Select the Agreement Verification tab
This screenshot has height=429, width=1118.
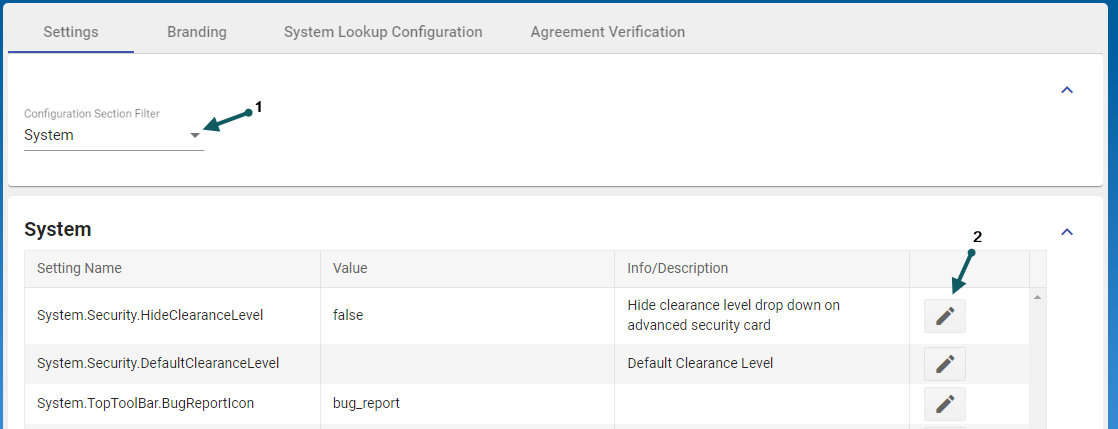click(x=608, y=32)
